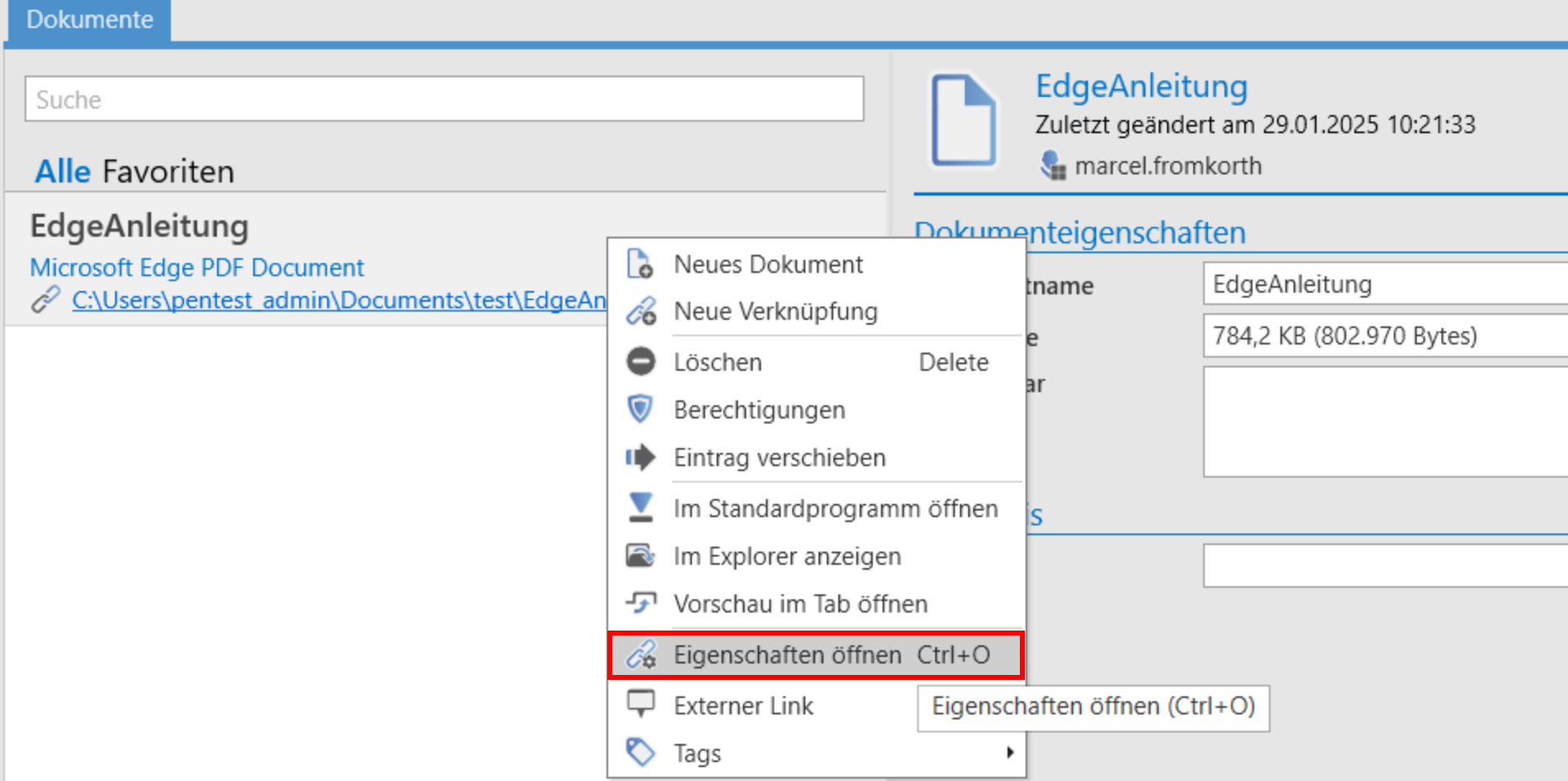Switch the filter to Favoriten
Viewport: 1568px width, 781px height.
tap(166, 171)
